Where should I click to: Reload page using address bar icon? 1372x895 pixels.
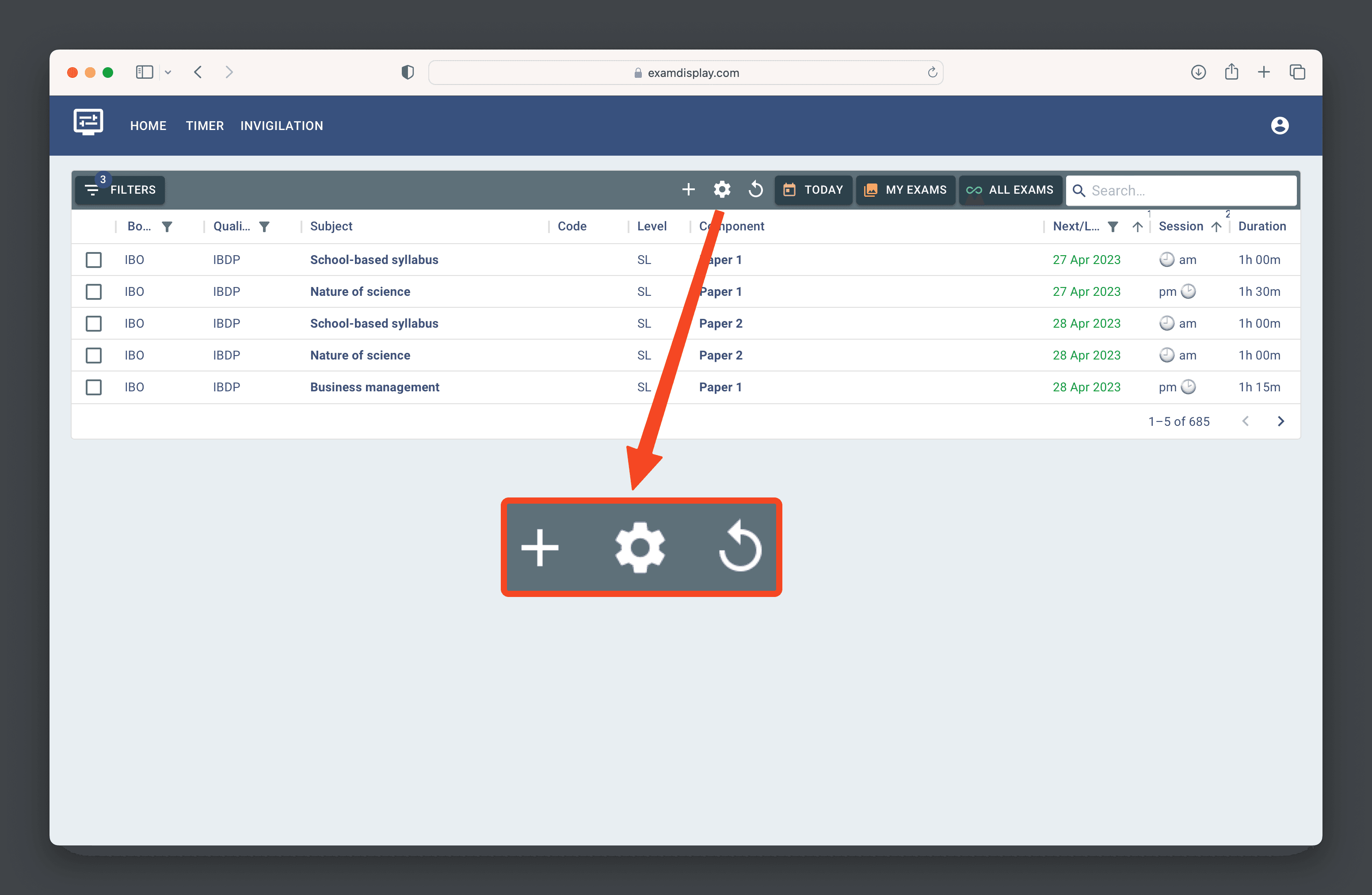coord(932,72)
